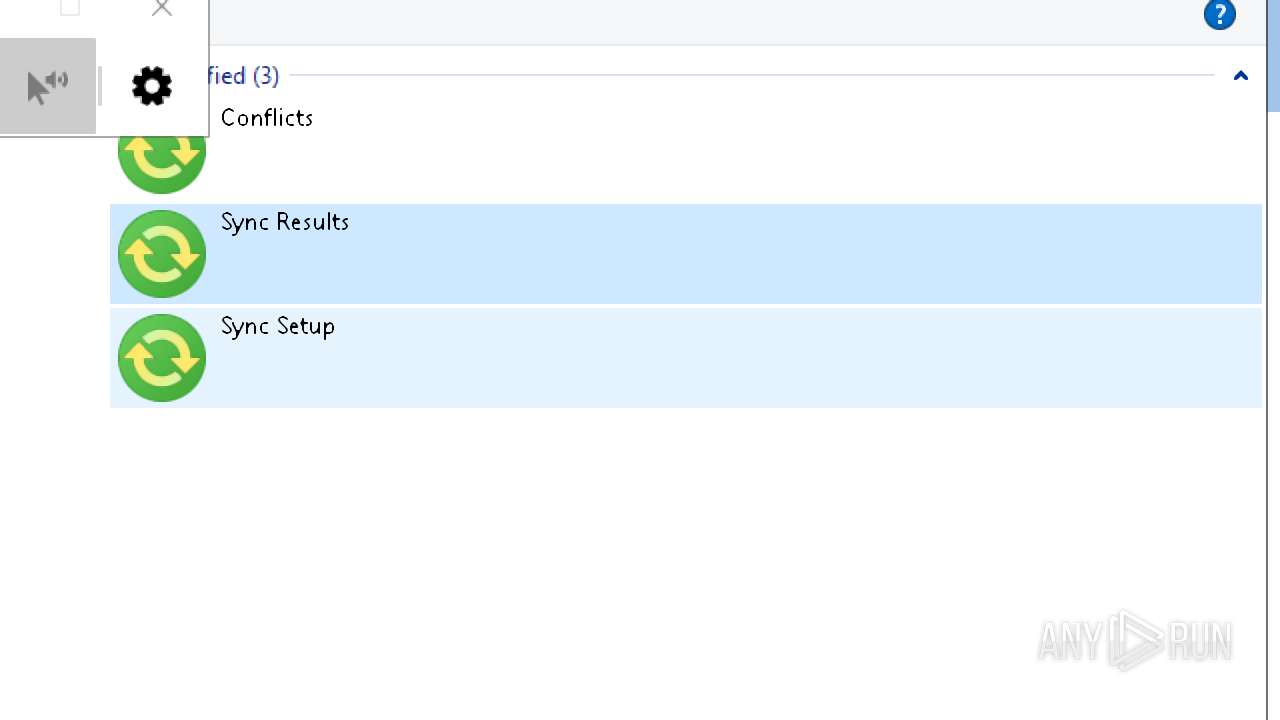The image size is (1280, 720).
Task: Select the Sync Setup label
Action: [x=278, y=326]
